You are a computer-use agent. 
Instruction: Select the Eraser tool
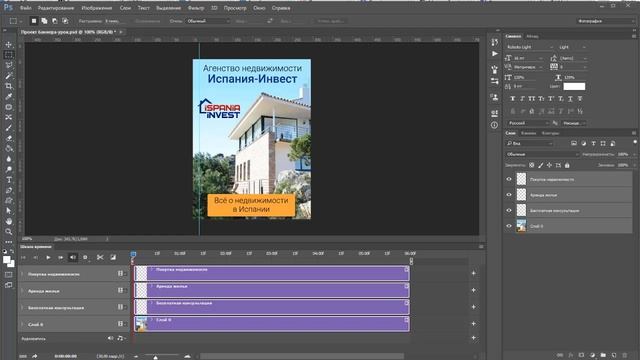9,138
